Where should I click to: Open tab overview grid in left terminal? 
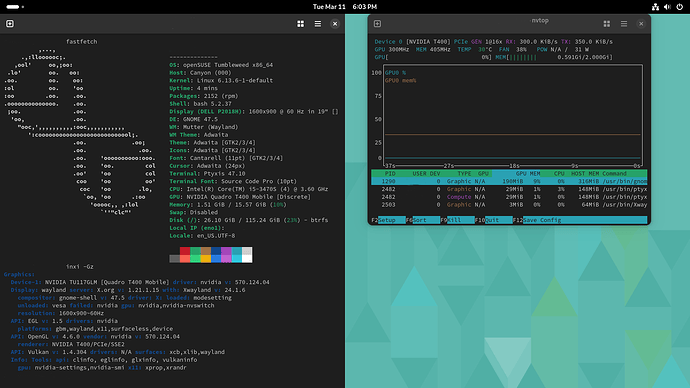301,24
